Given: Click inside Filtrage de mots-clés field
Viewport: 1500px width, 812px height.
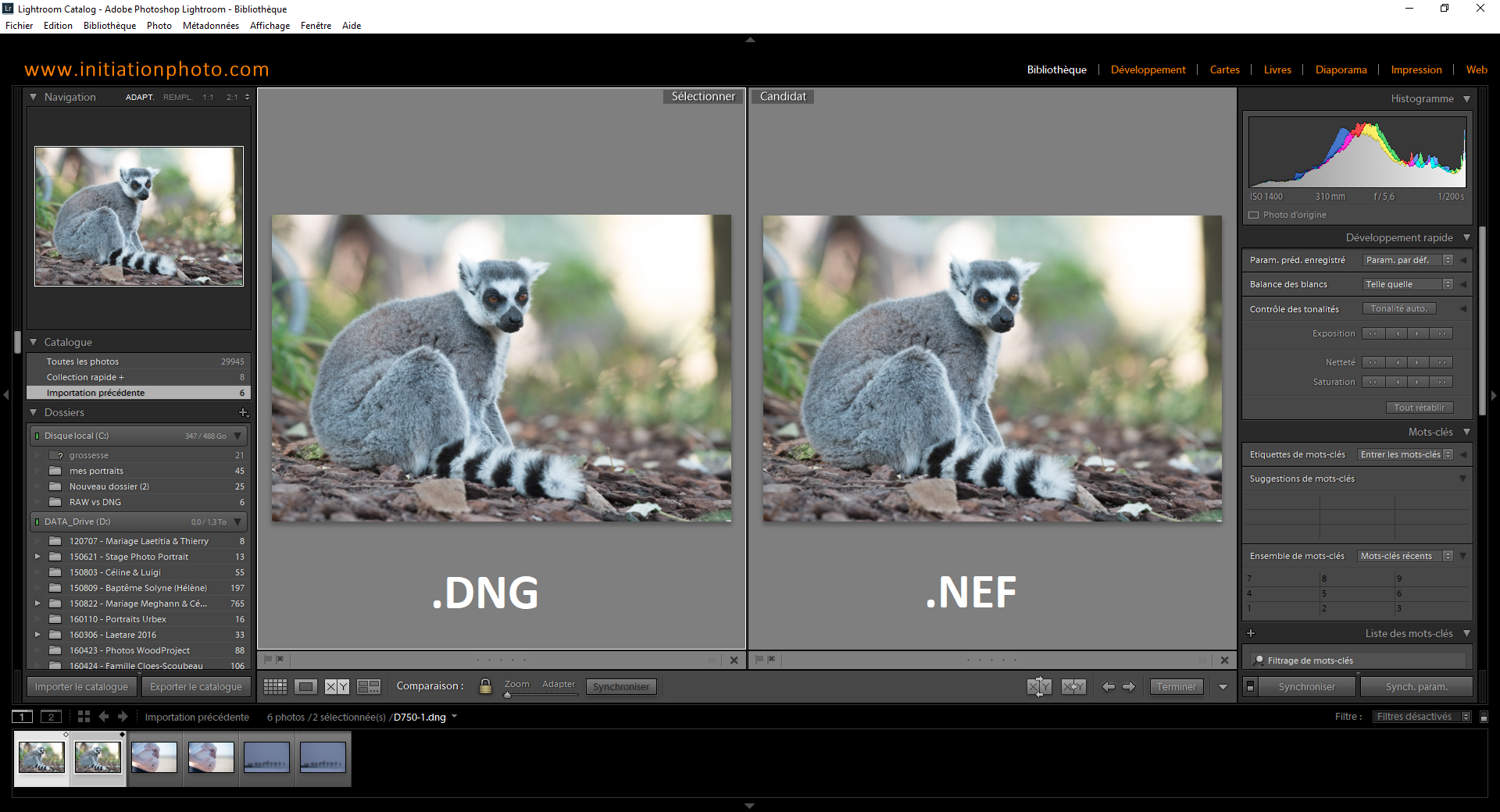Looking at the screenshot, I should (x=1359, y=661).
